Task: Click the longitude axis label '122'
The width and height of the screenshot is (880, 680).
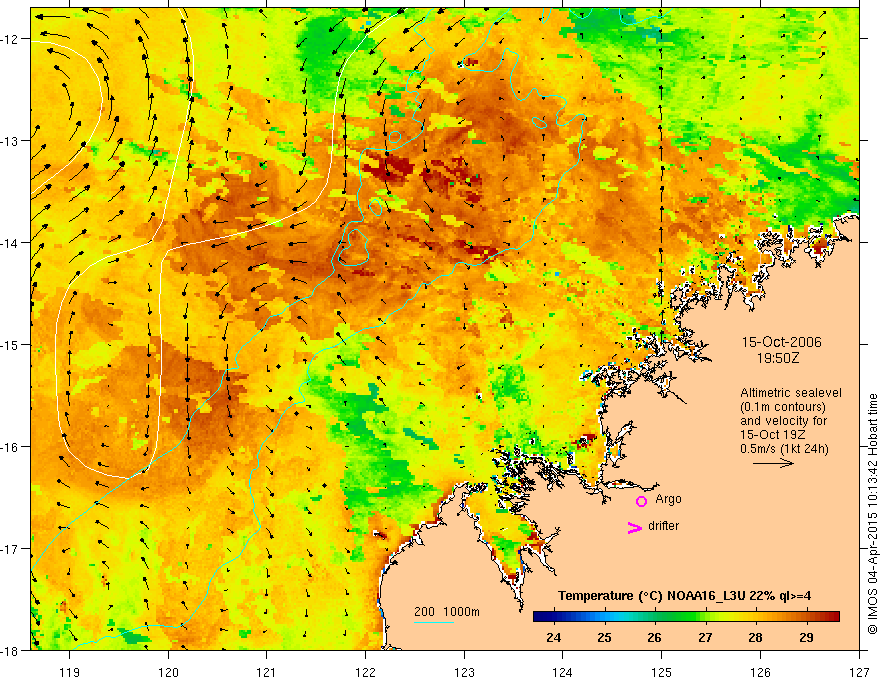Action: pyautogui.click(x=365, y=672)
